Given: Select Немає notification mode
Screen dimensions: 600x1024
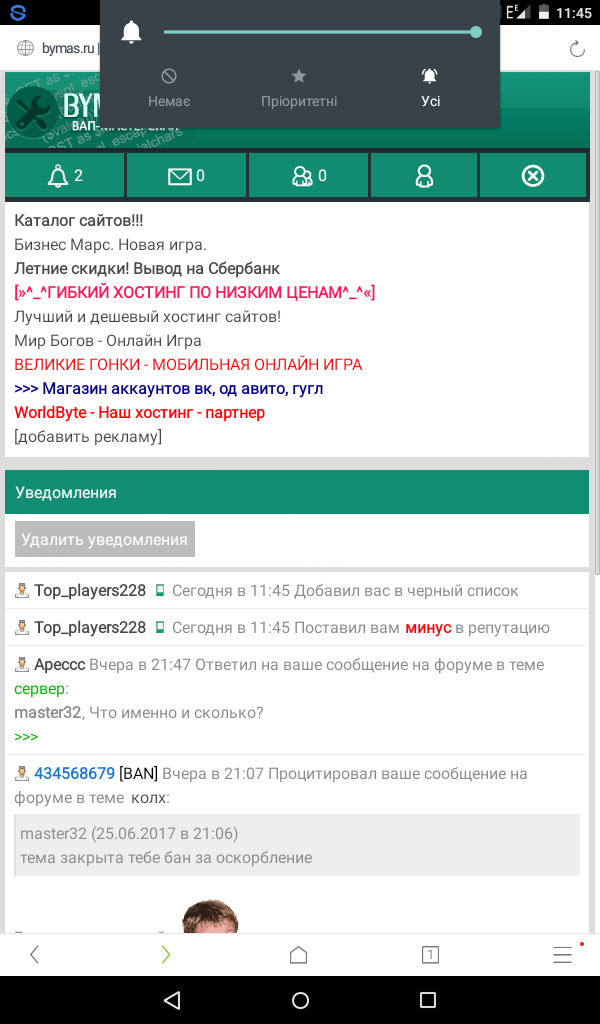Looking at the screenshot, I should click(x=169, y=89).
